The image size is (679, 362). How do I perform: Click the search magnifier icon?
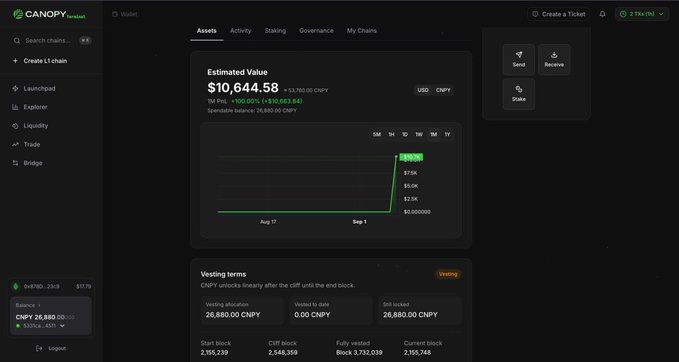tap(16, 41)
